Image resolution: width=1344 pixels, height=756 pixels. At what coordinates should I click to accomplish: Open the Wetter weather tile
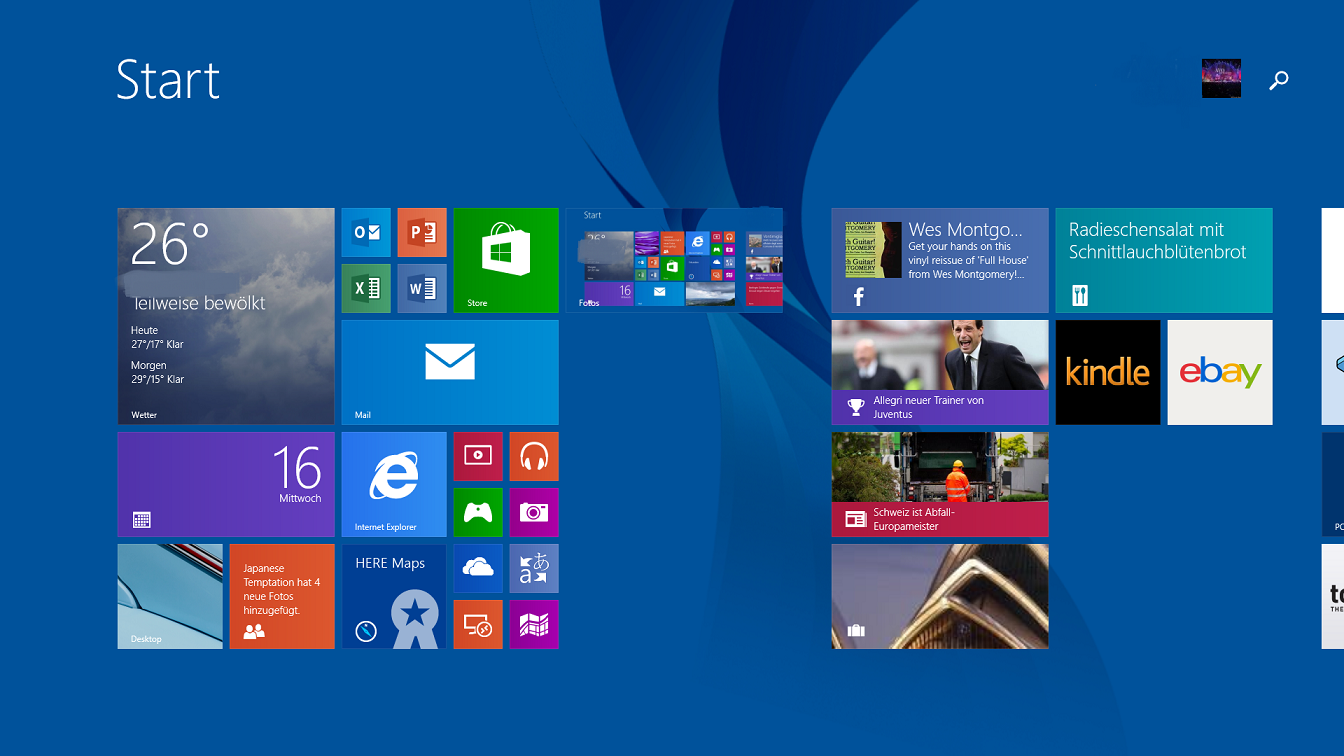pos(226,317)
